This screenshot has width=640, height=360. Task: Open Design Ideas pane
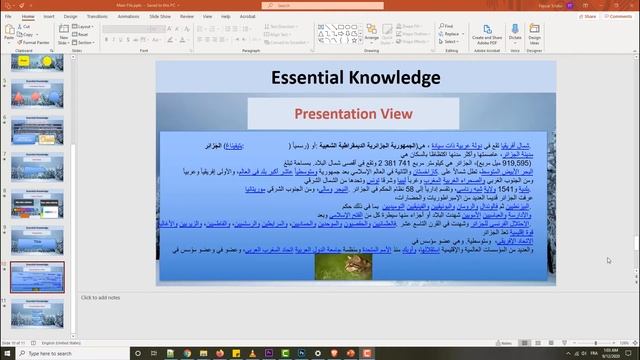(534, 34)
